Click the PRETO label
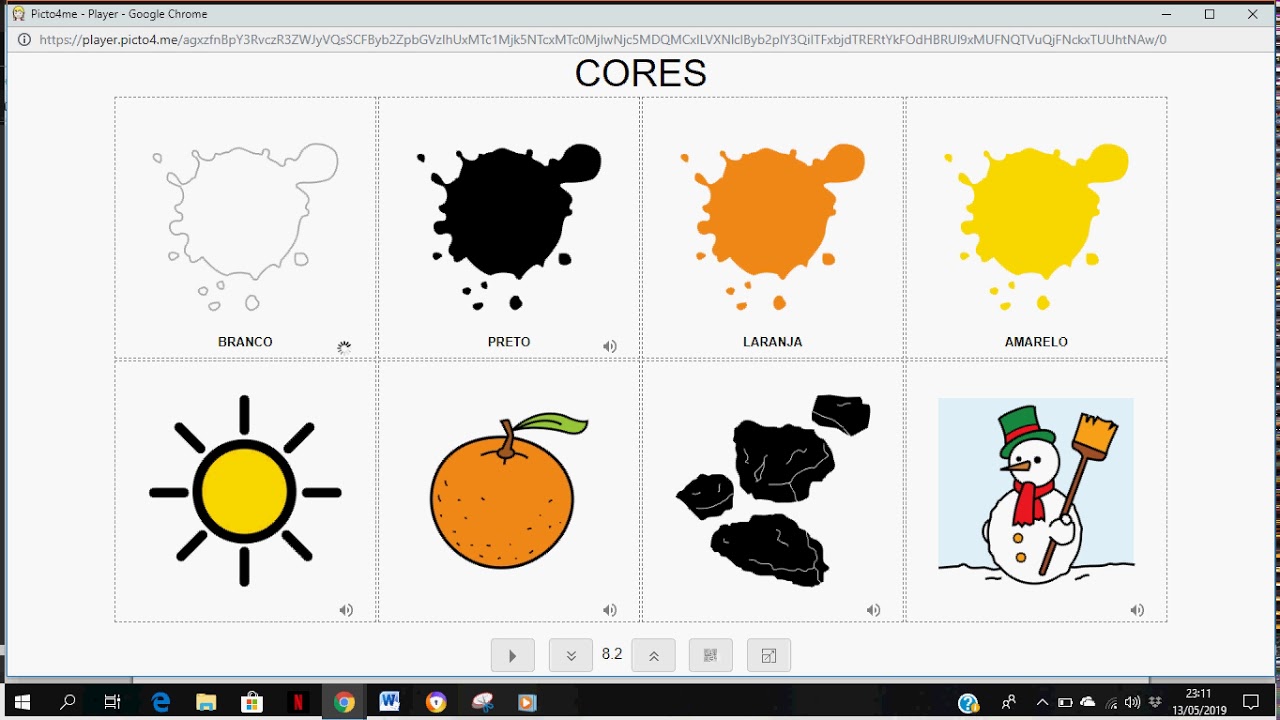The width and height of the screenshot is (1280, 720). pos(509,342)
